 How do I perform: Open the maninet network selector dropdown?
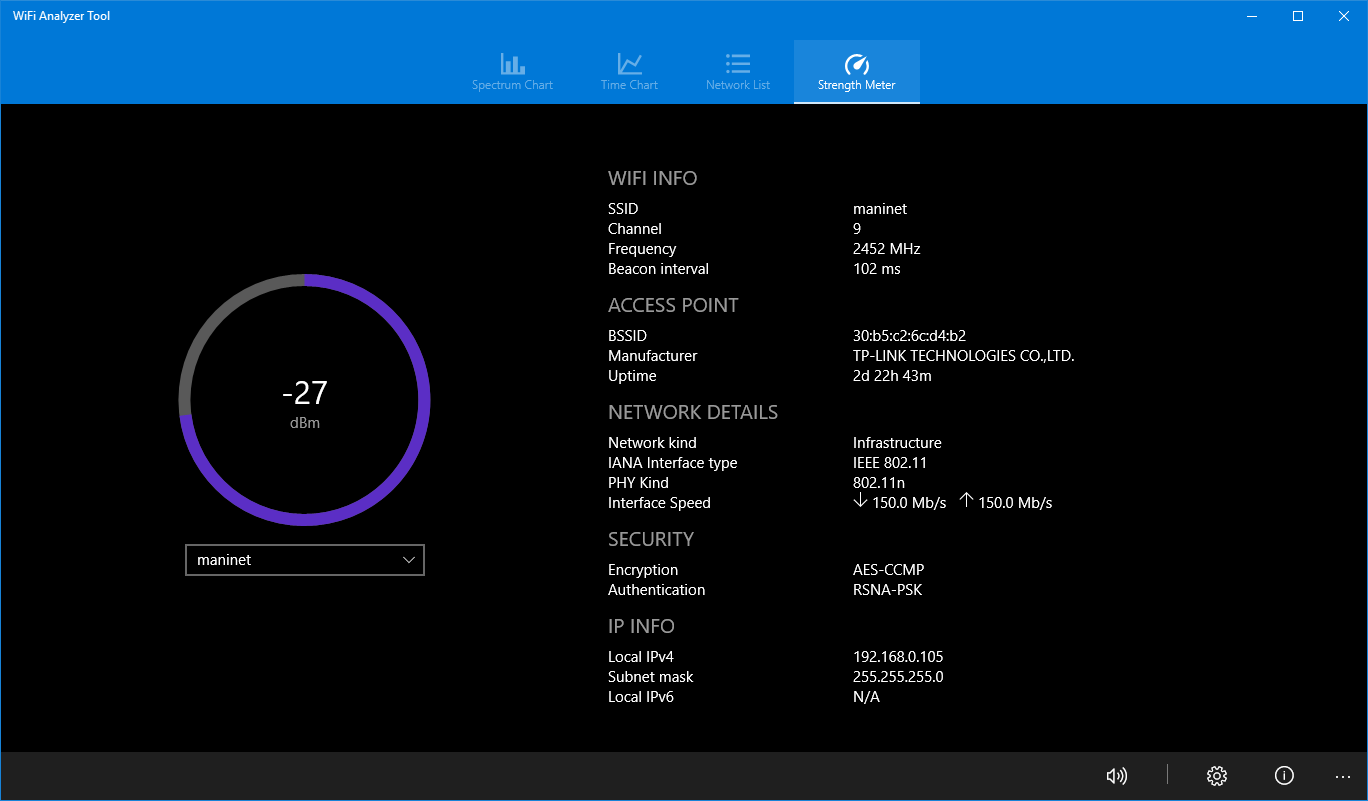point(304,560)
